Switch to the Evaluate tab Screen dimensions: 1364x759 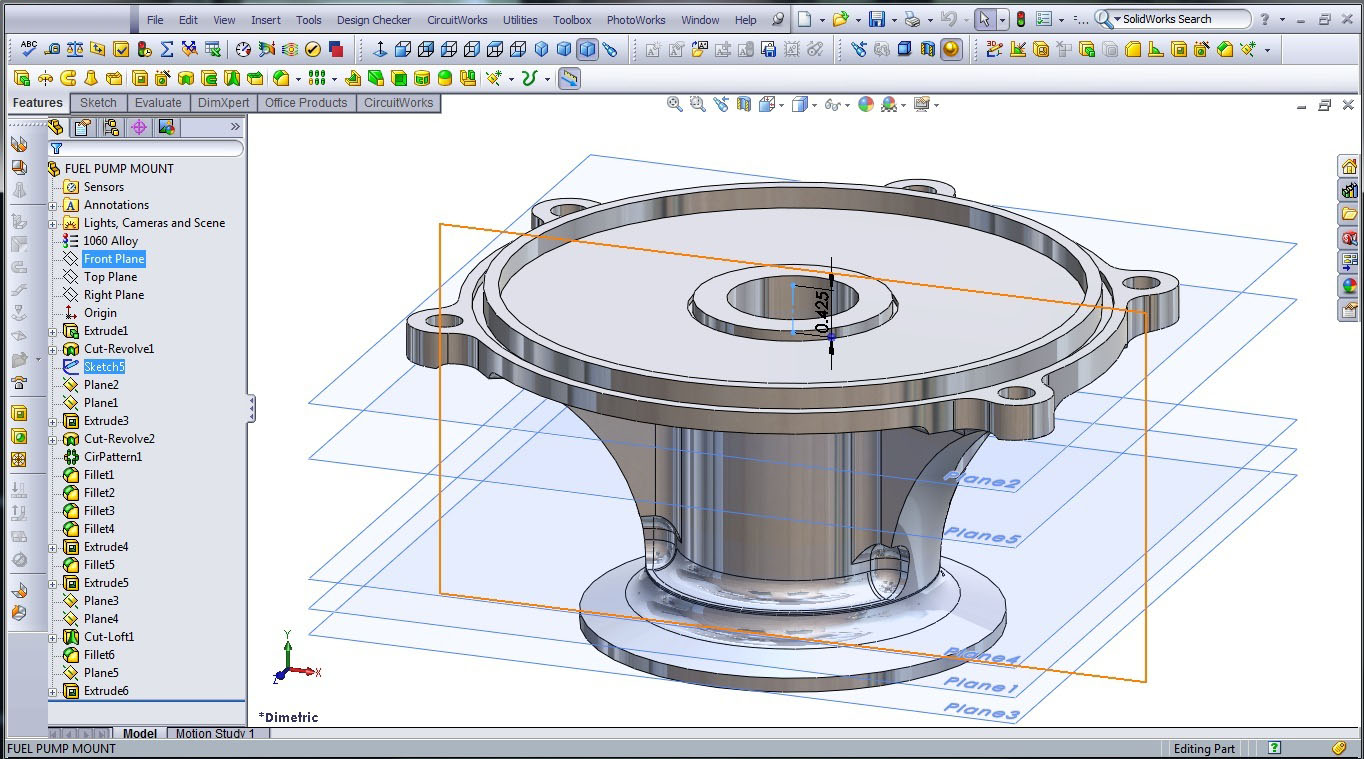point(158,102)
